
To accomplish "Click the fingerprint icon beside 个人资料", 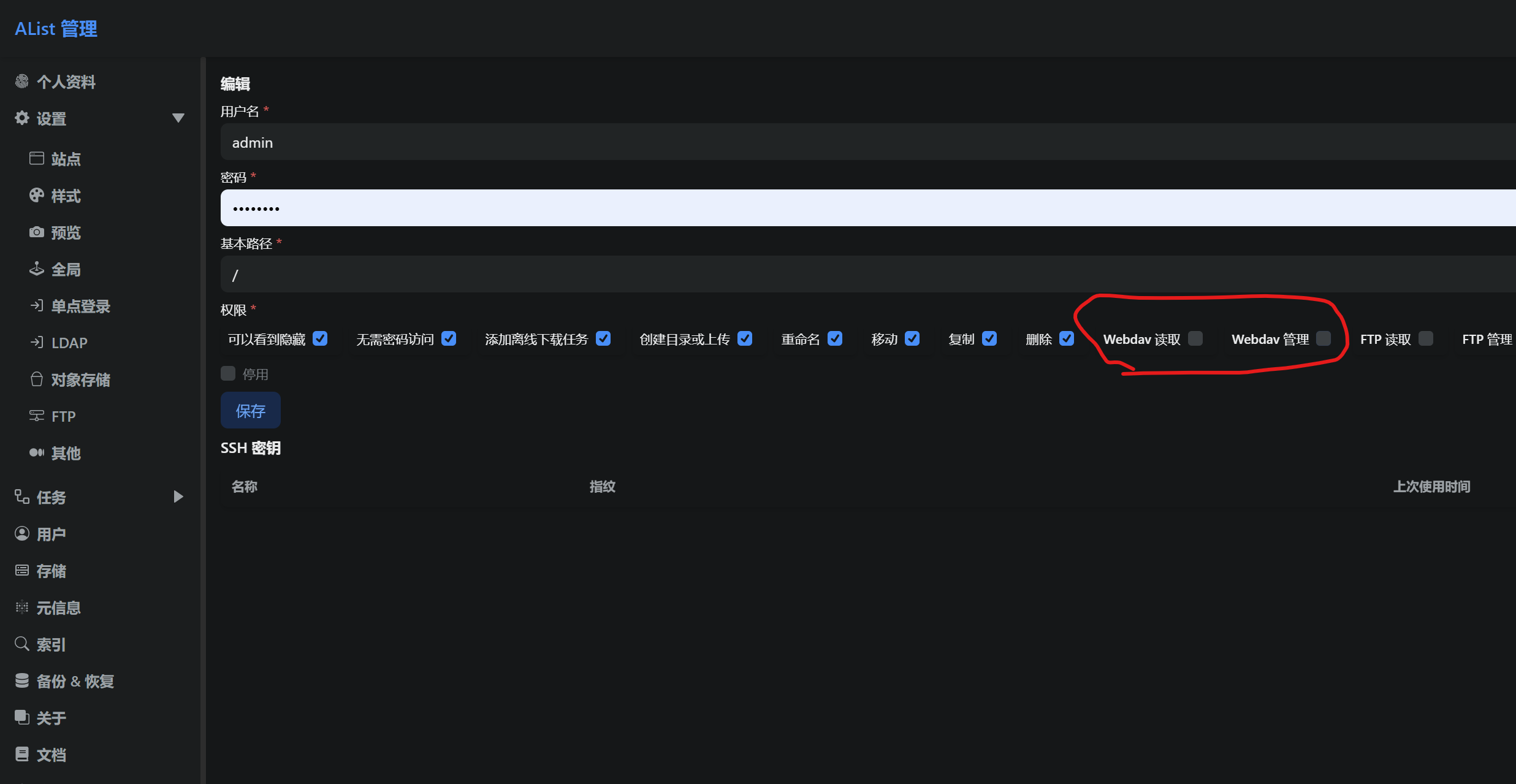I will click(22, 82).
